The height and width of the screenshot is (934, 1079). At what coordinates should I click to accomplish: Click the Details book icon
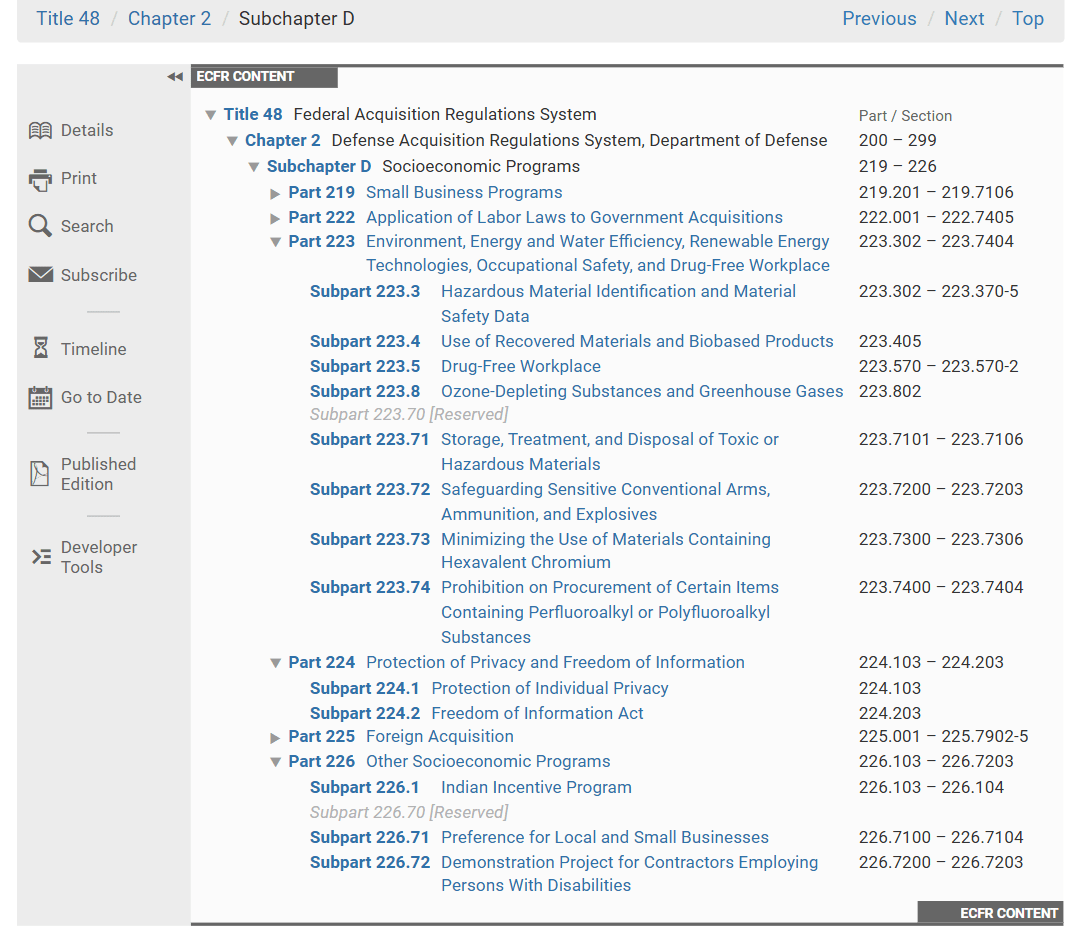tap(40, 130)
